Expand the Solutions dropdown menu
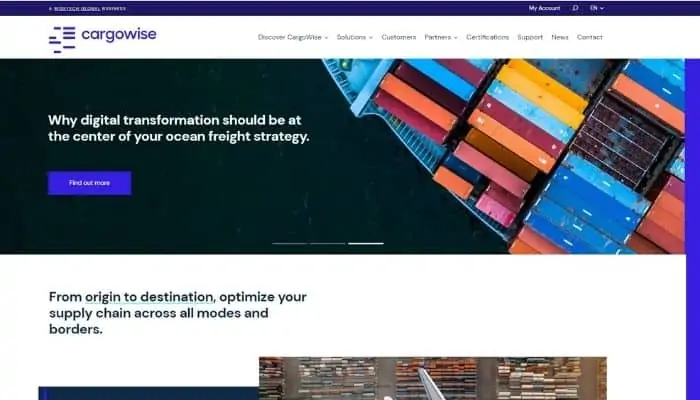The width and height of the screenshot is (700, 400). click(354, 37)
